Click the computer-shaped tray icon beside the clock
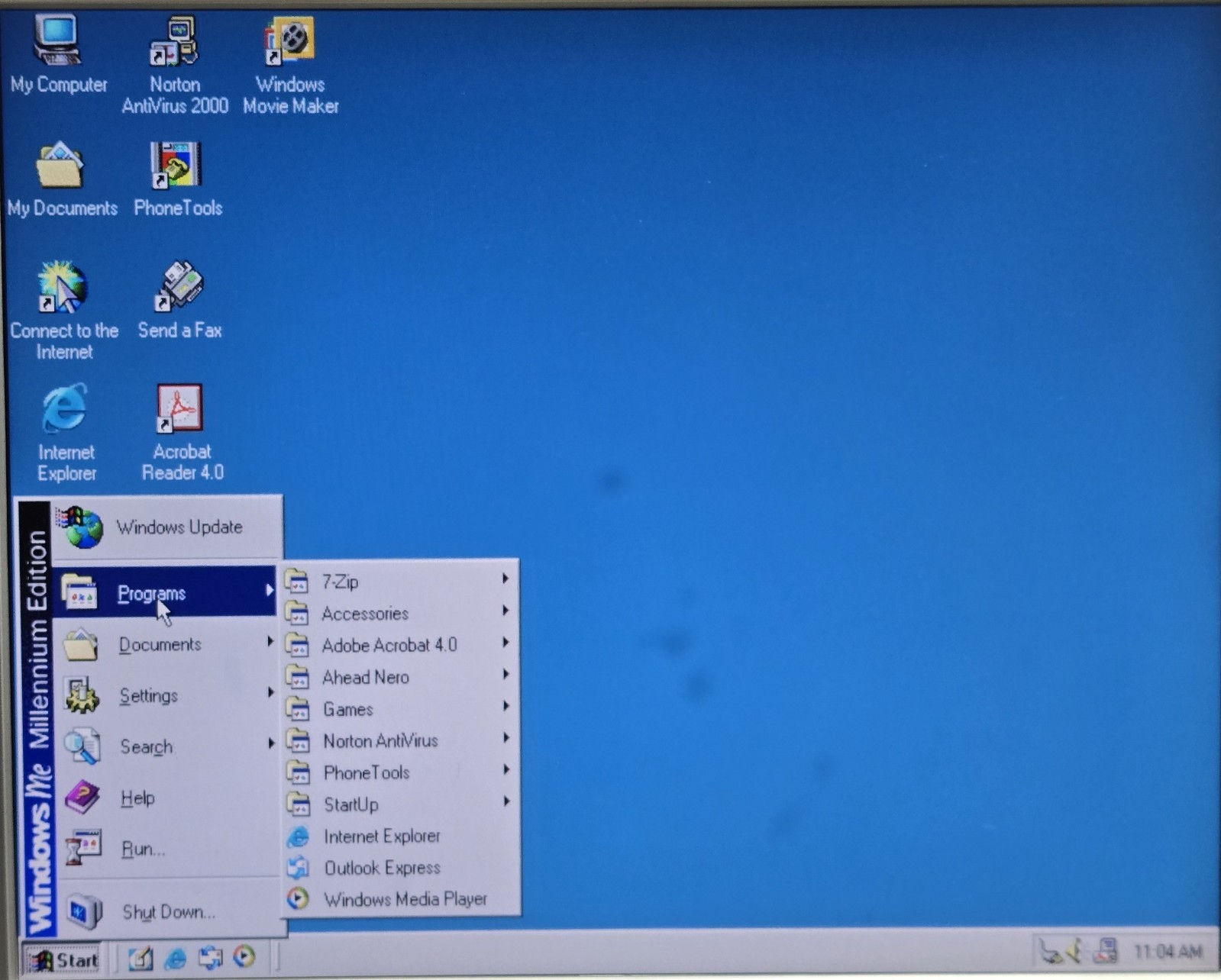Viewport: 1221px width, 980px height. pos(1105,951)
